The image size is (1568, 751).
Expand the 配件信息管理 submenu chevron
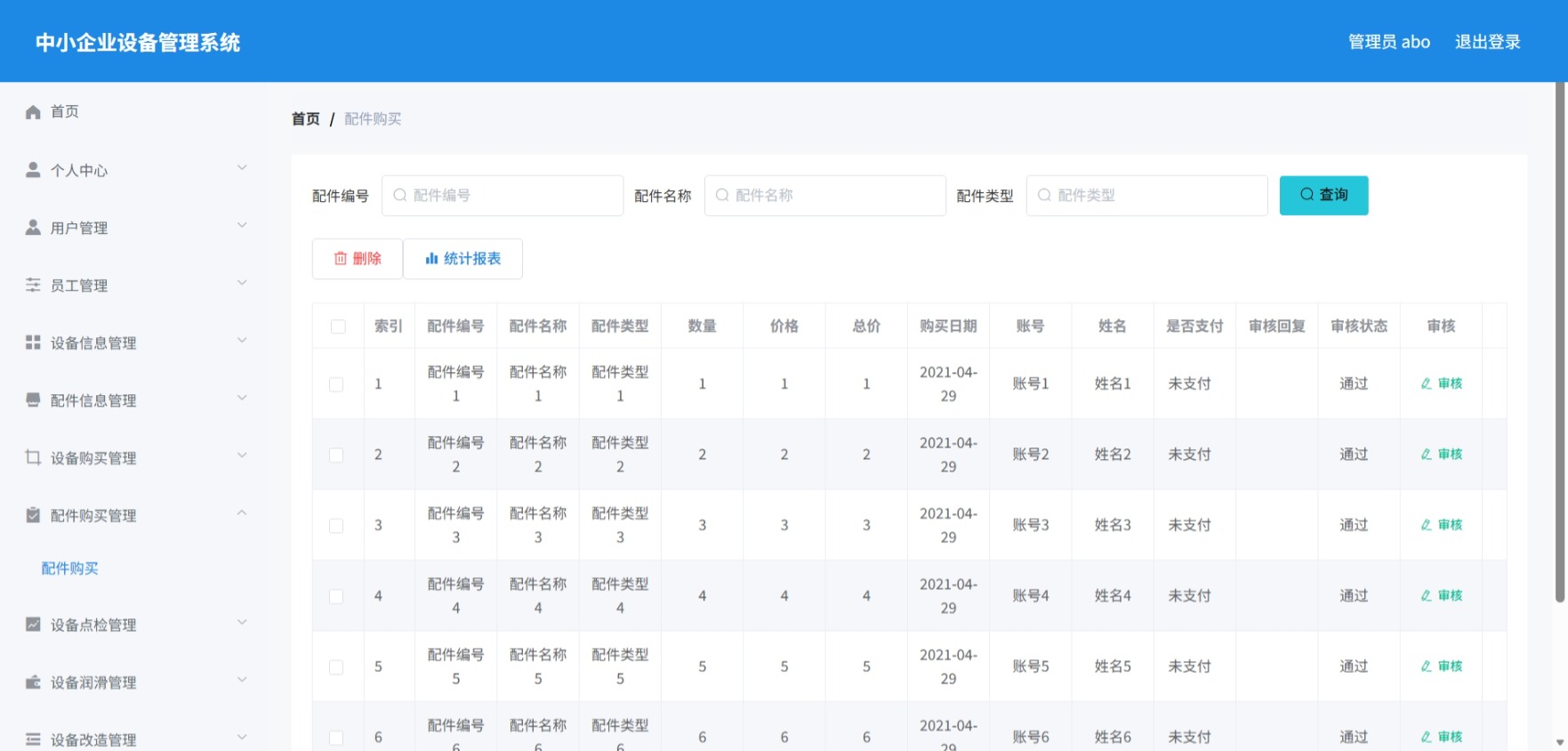pos(242,398)
